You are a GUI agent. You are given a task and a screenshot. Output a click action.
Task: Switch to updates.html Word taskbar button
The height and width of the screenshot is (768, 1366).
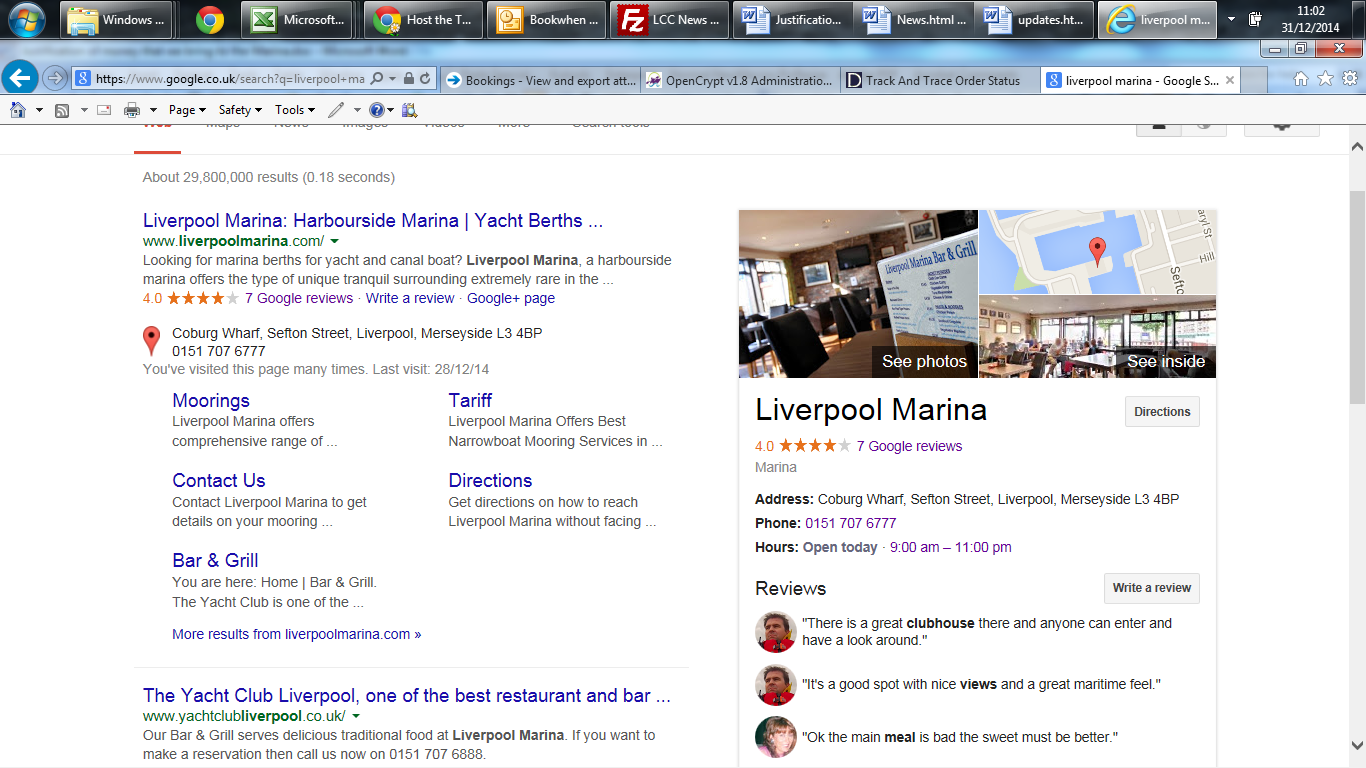(1035, 19)
